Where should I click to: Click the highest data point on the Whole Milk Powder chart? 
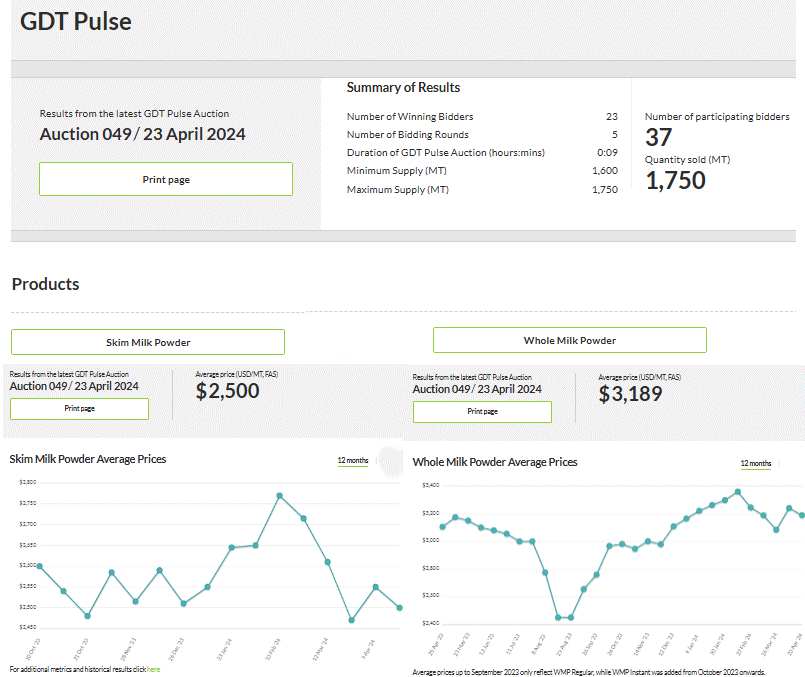click(x=738, y=492)
